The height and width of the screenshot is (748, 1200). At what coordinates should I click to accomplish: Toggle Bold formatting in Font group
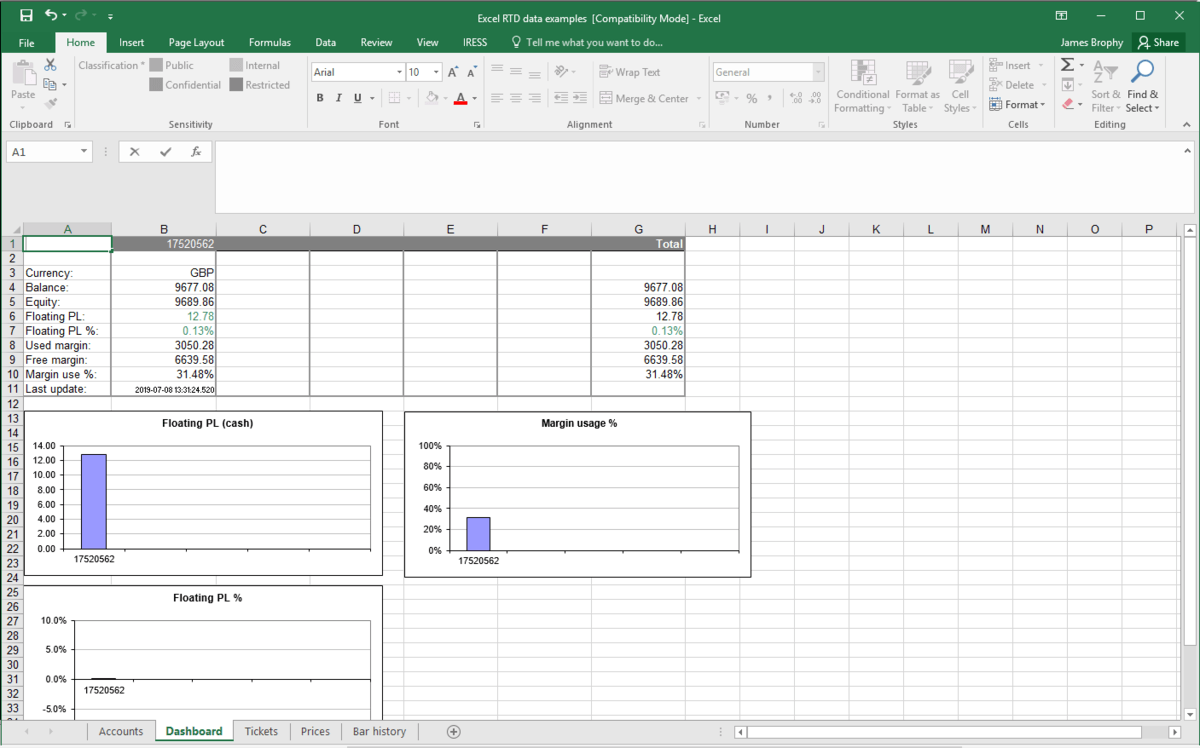(x=320, y=98)
